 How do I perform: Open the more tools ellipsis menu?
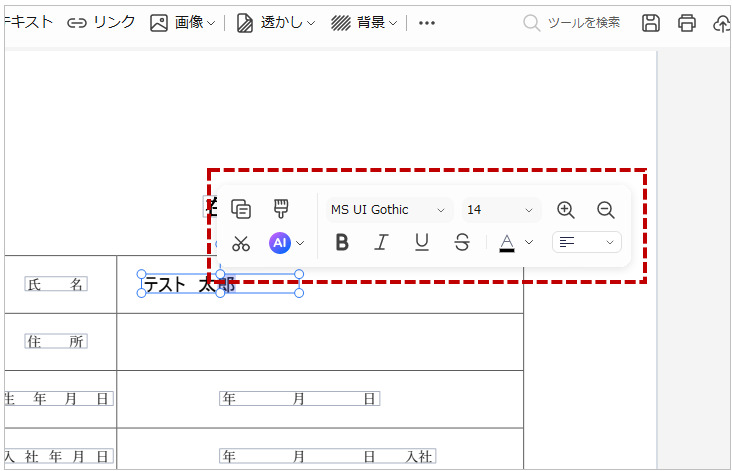pos(427,22)
